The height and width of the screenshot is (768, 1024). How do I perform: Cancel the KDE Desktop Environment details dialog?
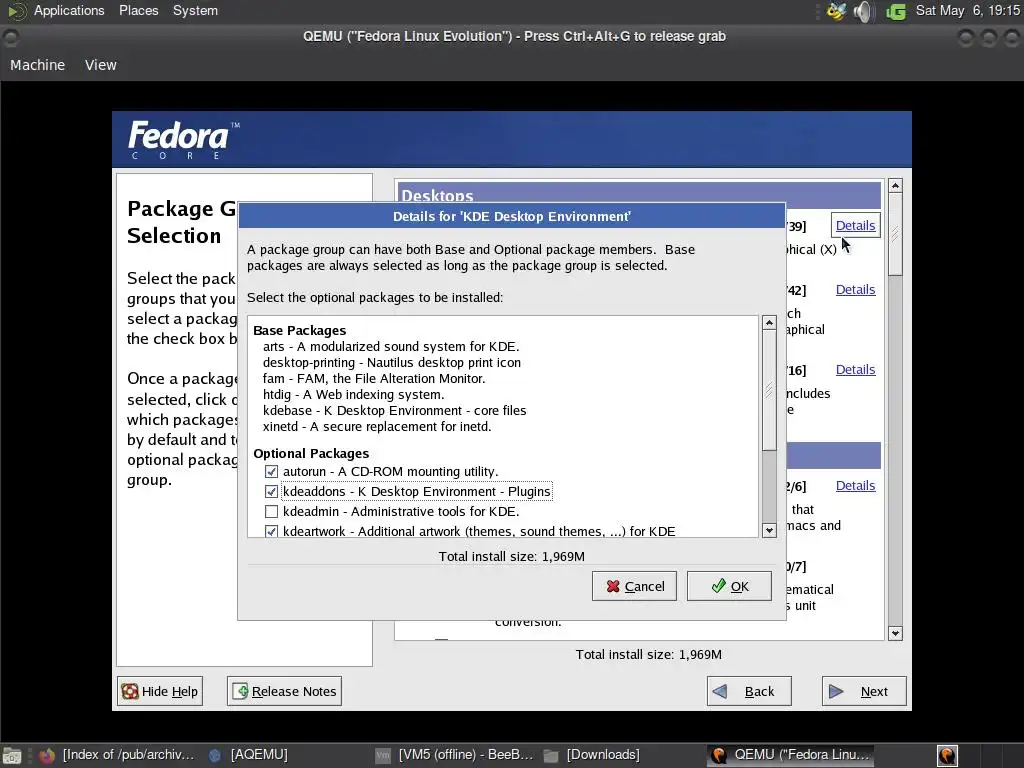pyautogui.click(x=634, y=586)
